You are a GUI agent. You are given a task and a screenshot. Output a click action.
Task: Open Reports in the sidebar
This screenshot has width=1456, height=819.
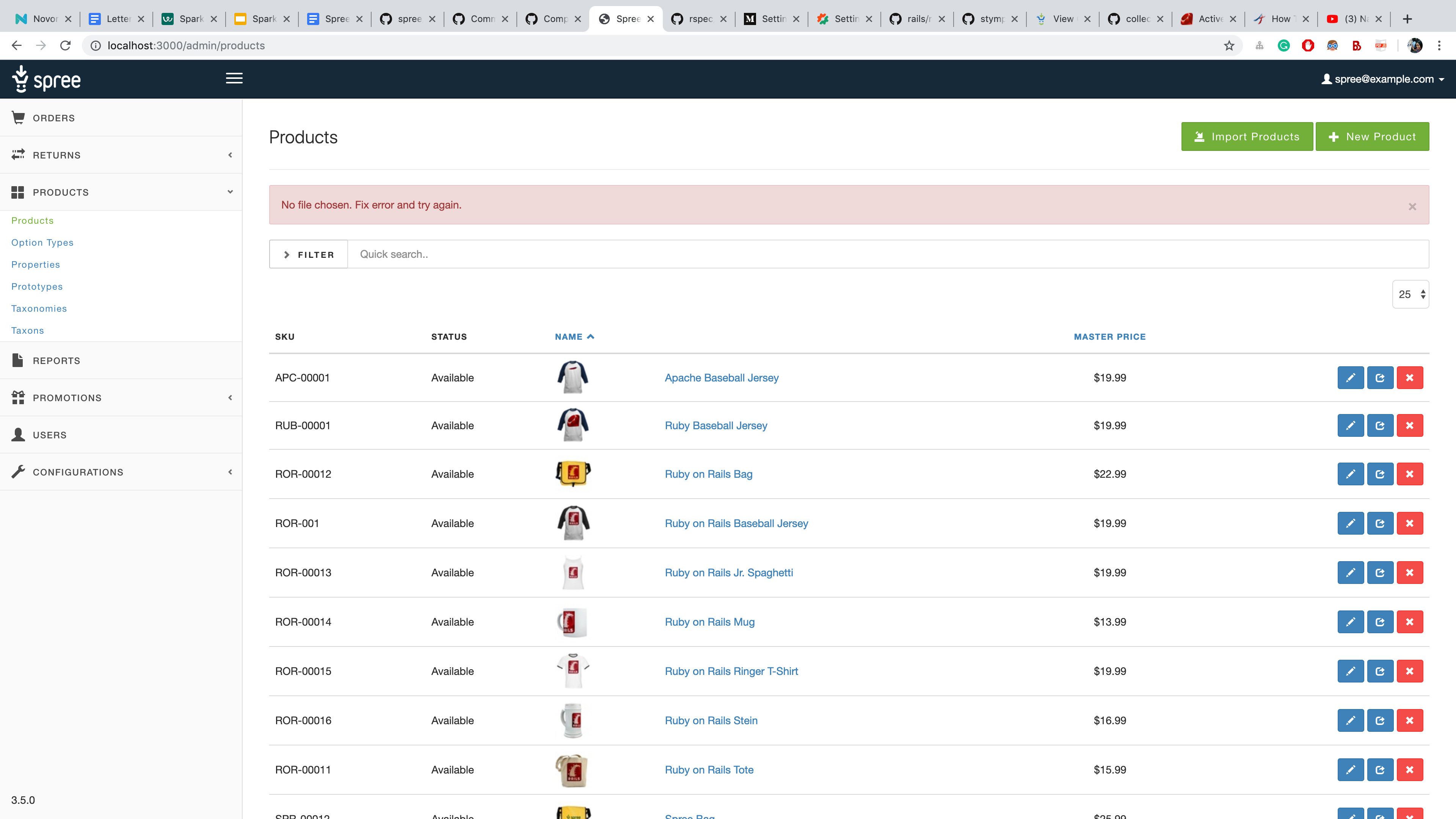pyautogui.click(x=121, y=361)
